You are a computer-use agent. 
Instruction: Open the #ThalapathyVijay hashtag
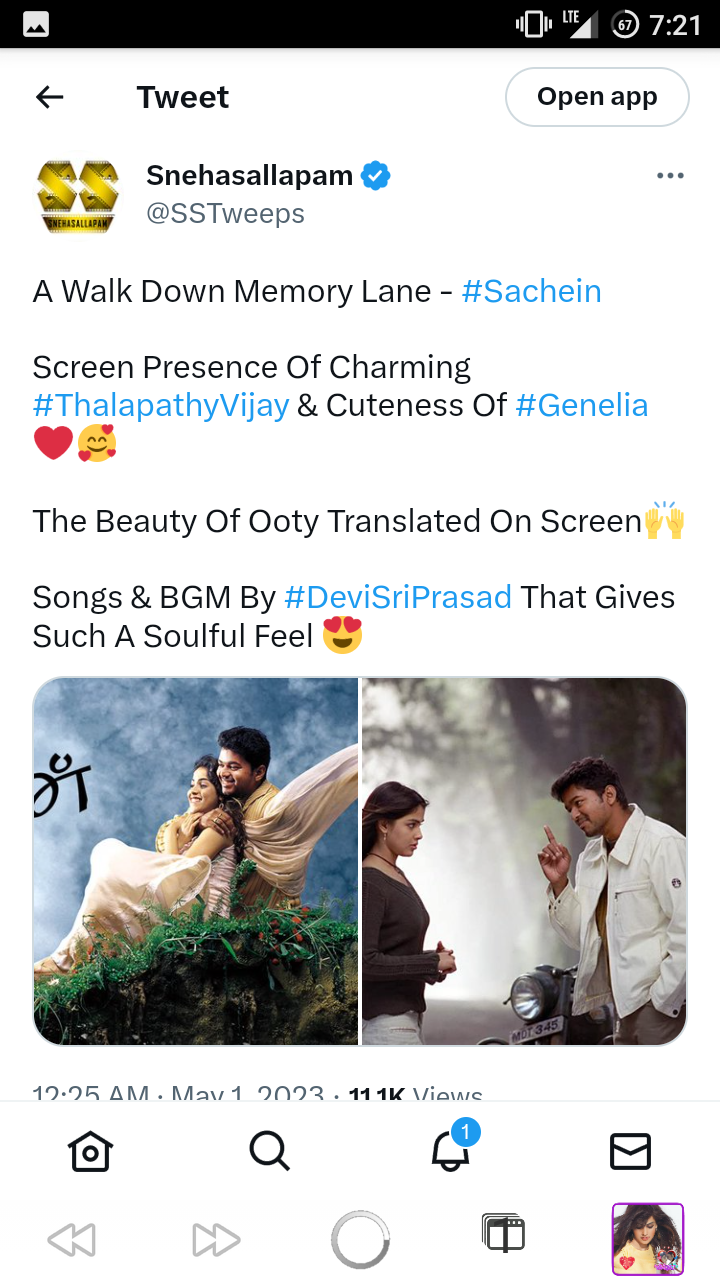click(x=161, y=405)
